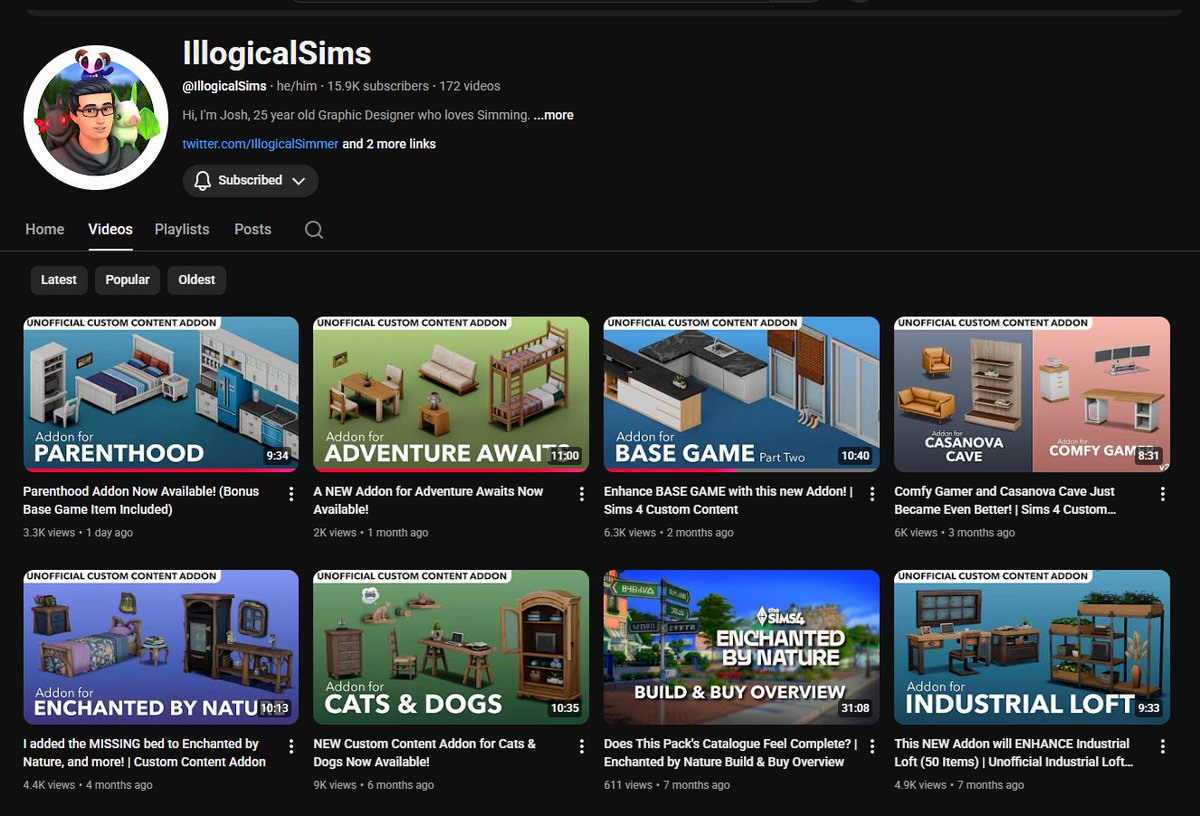Play the Parenthood addon thumbnail

(161, 394)
